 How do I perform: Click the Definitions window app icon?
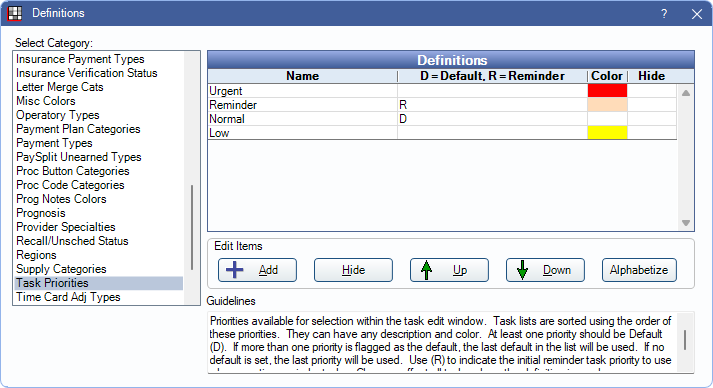pos(15,13)
